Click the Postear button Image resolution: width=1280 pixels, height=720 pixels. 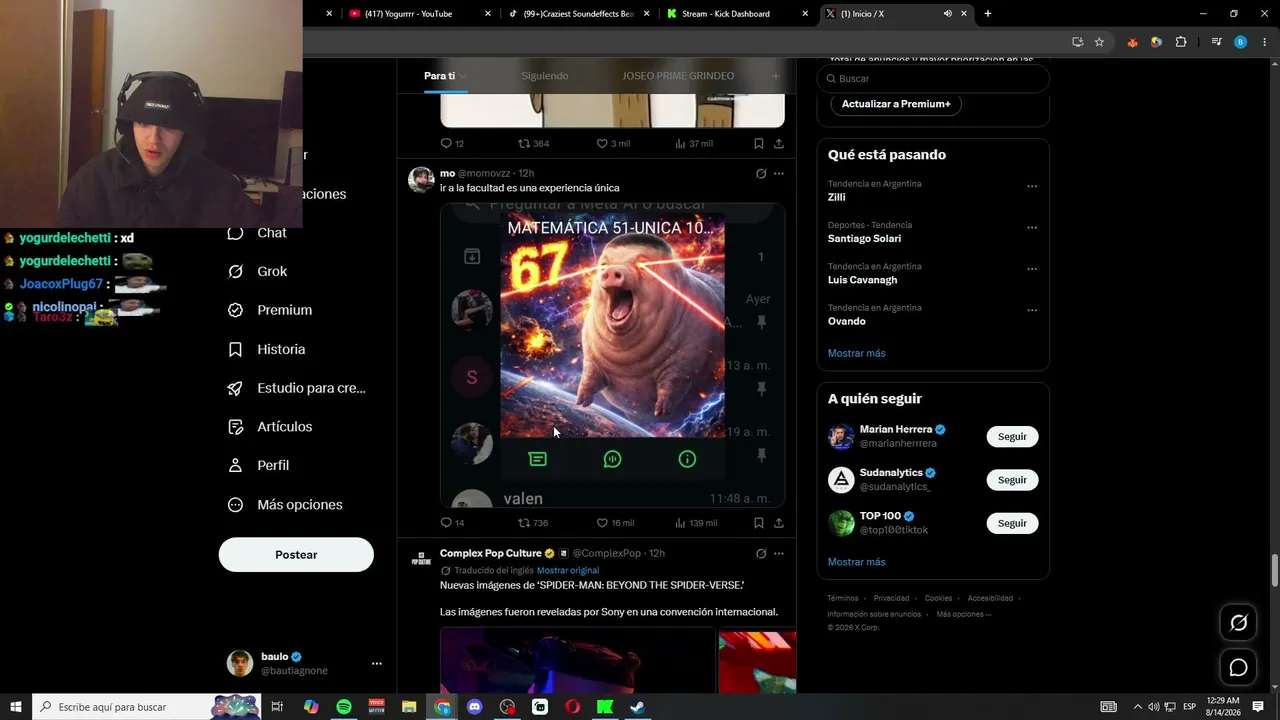point(296,555)
